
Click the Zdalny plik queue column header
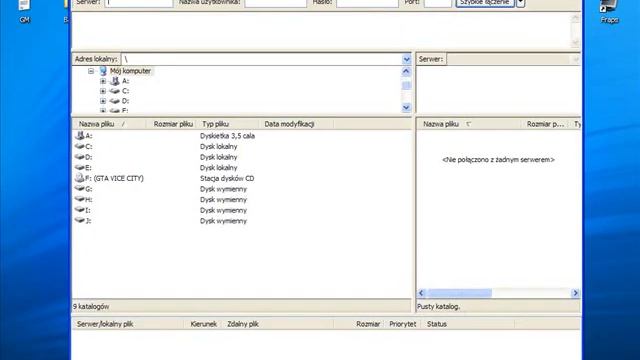click(278, 324)
